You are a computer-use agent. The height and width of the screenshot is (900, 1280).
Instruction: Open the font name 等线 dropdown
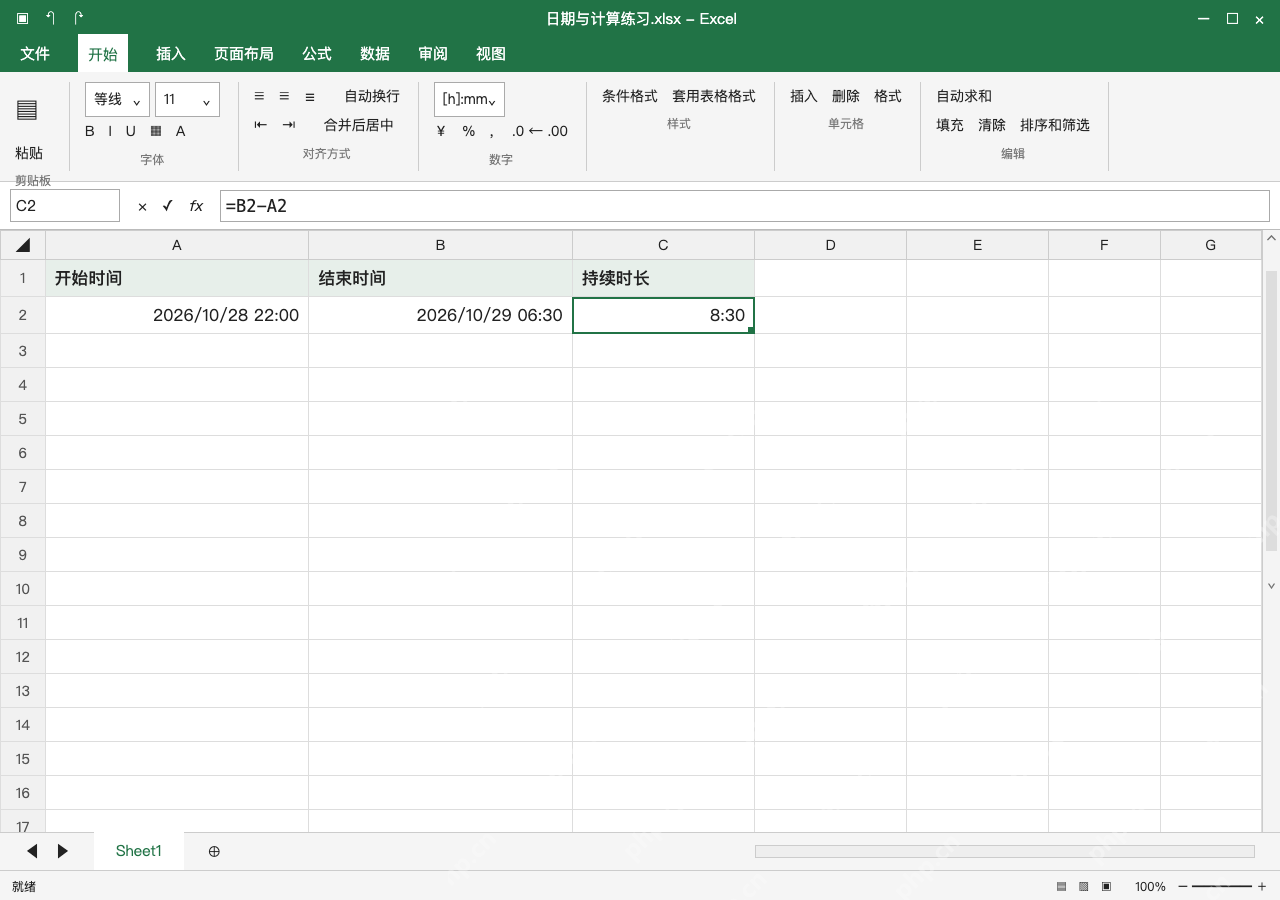click(117, 99)
